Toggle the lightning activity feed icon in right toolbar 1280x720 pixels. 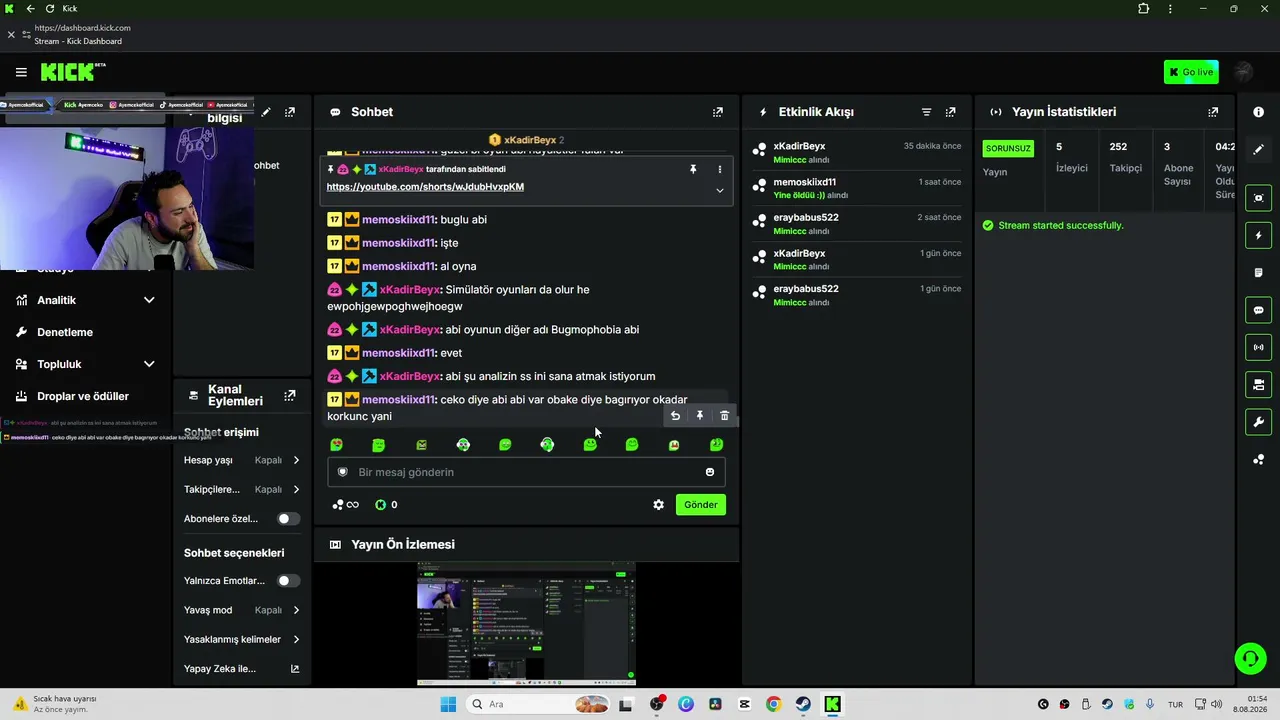1258,236
